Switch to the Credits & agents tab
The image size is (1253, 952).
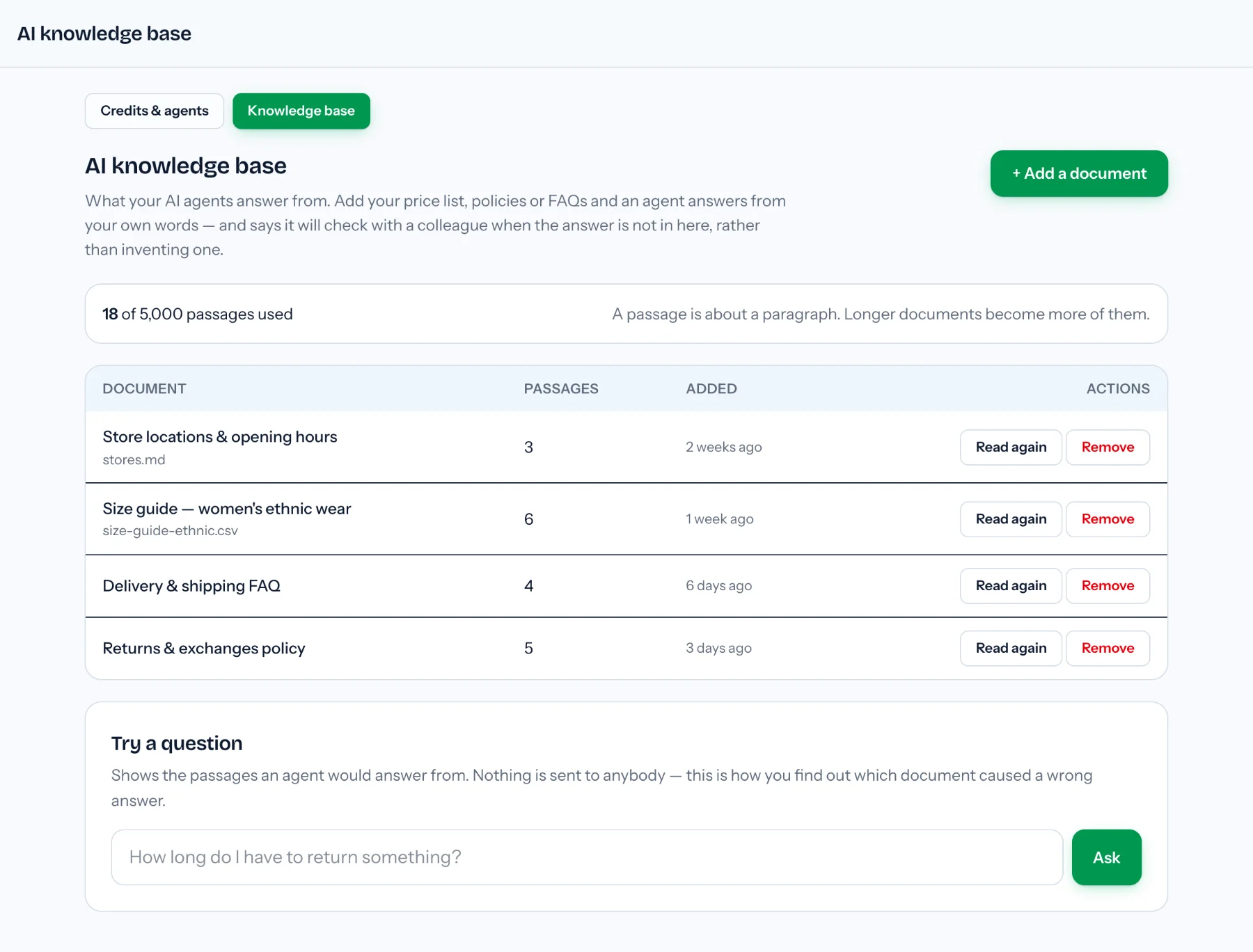click(x=155, y=111)
